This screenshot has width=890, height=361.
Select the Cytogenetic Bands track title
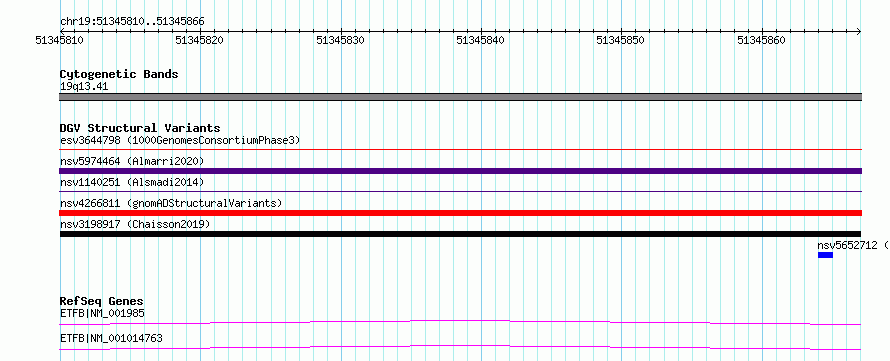[119, 74]
